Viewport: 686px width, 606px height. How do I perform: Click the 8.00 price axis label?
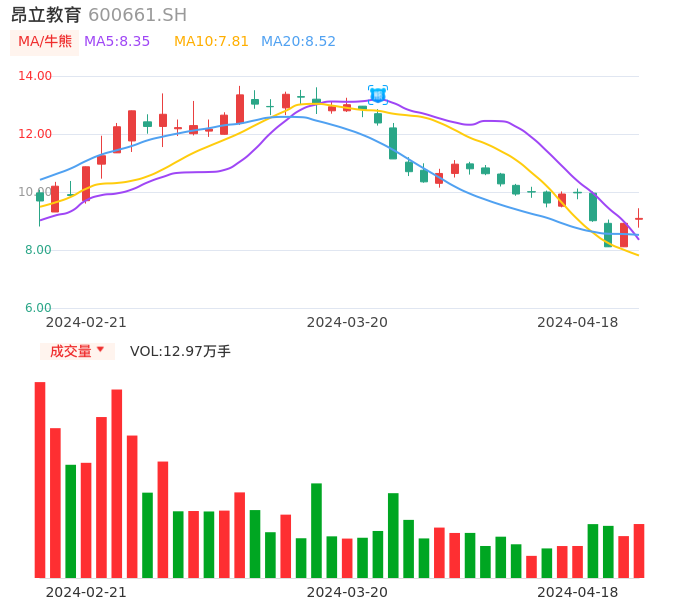[x=38, y=250]
